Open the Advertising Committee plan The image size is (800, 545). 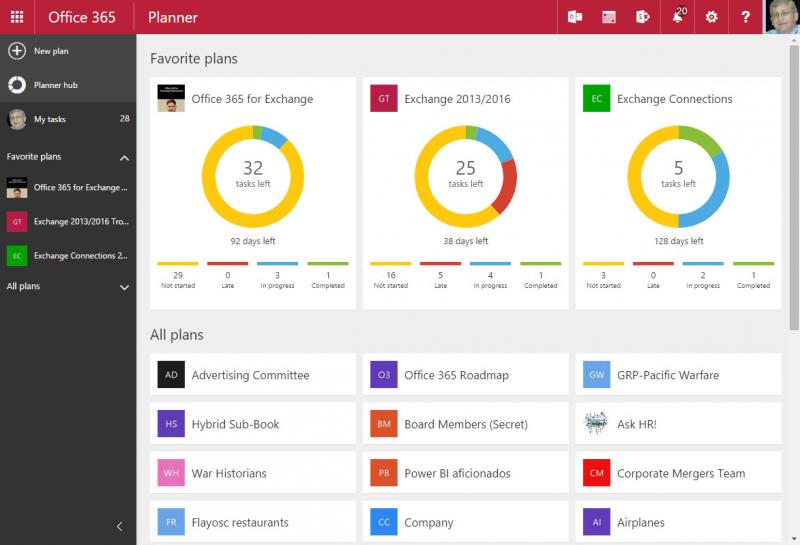(x=253, y=375)
